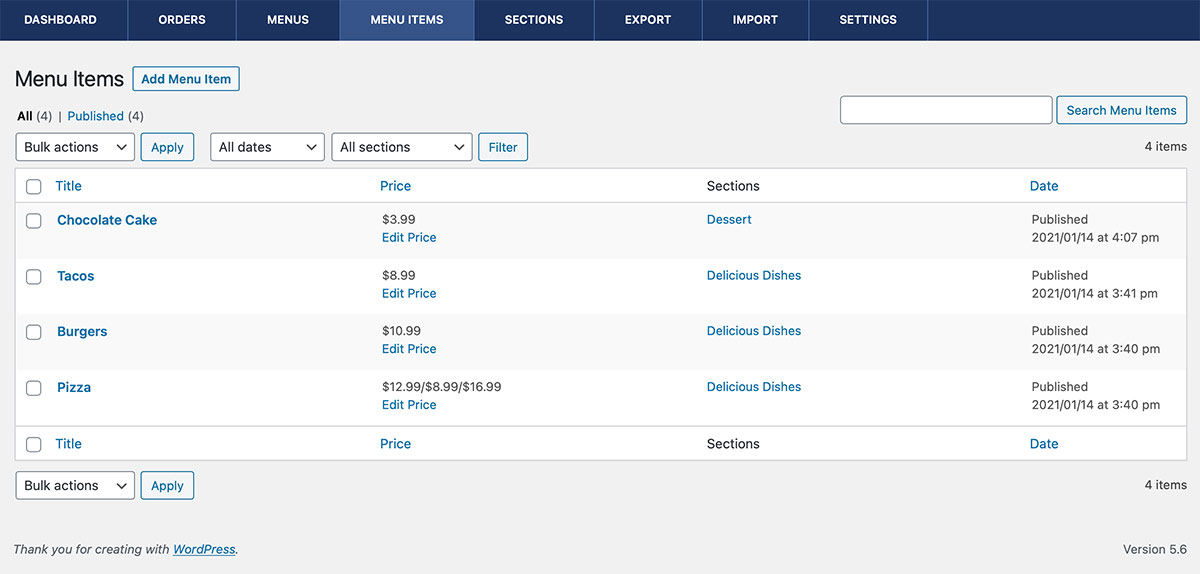The width and height of the screenshot is (1200, 574).
Task: Open the Export tab
Action: click(x=647, y=20)
